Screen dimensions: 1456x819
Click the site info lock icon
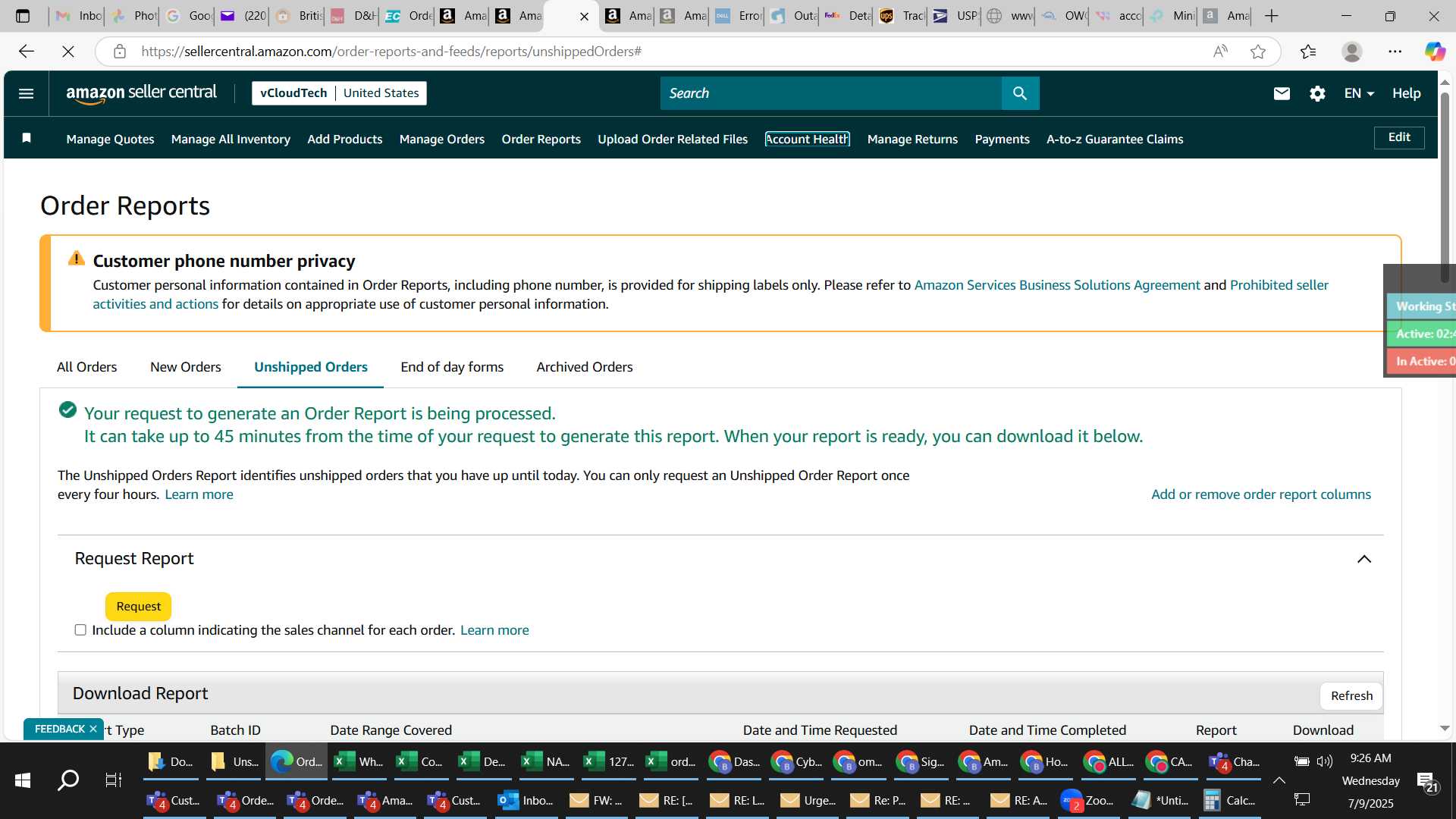[120, 52]
